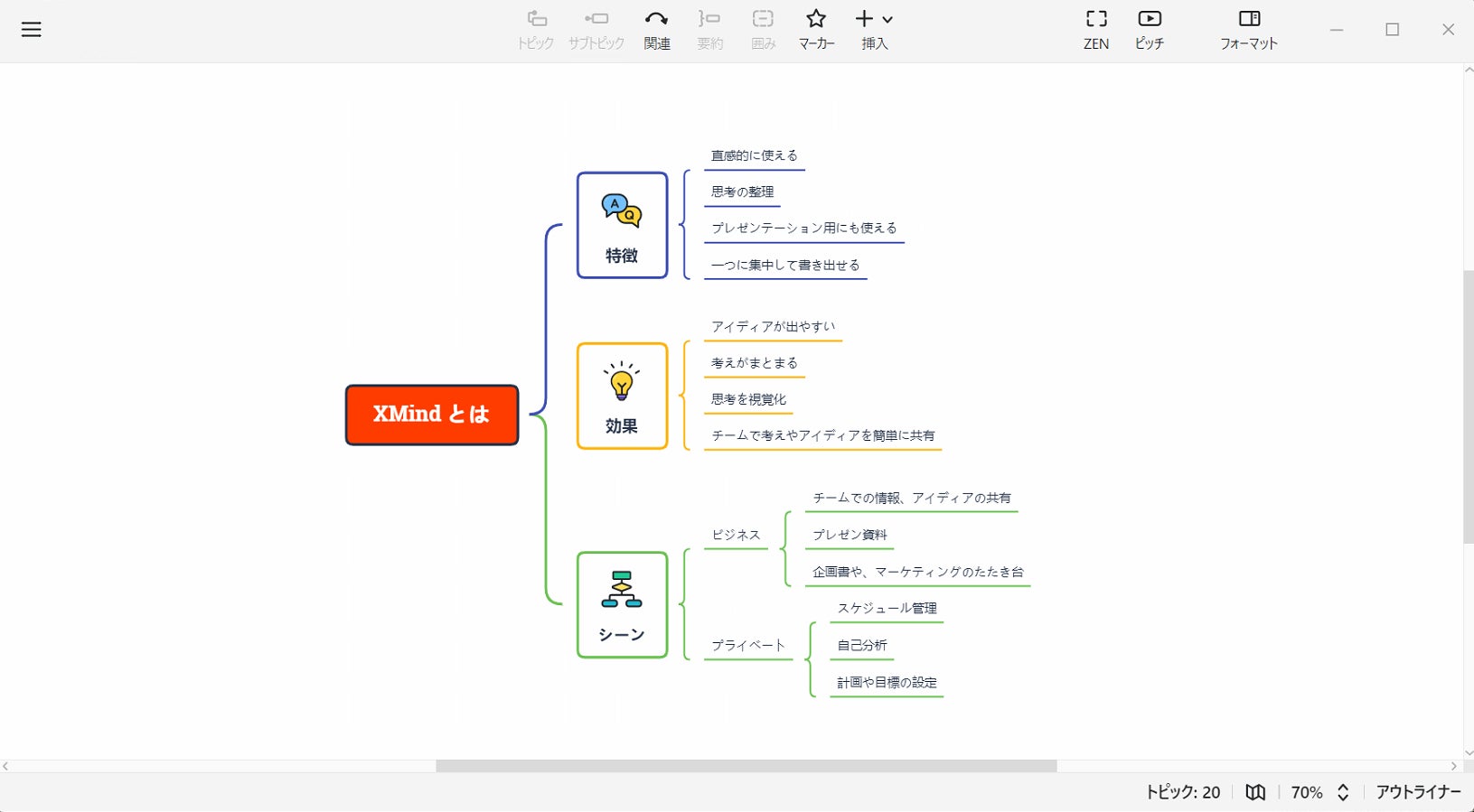Minimize the XMind window
This screenshot has width=1474, height=812.
pyautogui.click(x=1337, y=30)
